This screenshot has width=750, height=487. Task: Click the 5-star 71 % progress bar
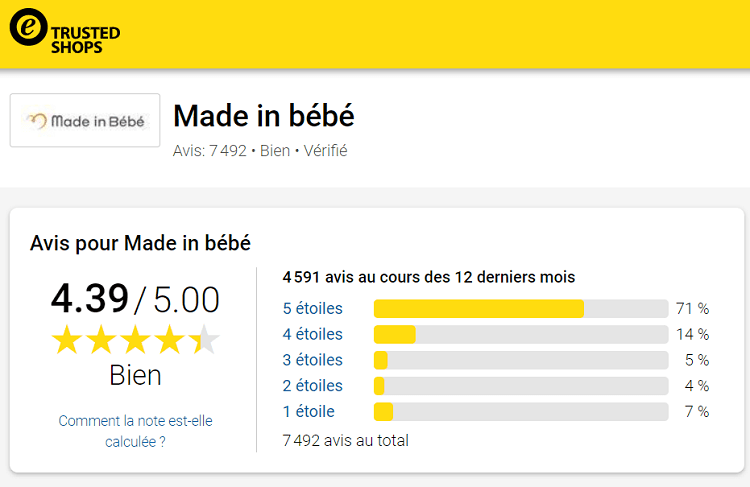[x=520, y=308]
